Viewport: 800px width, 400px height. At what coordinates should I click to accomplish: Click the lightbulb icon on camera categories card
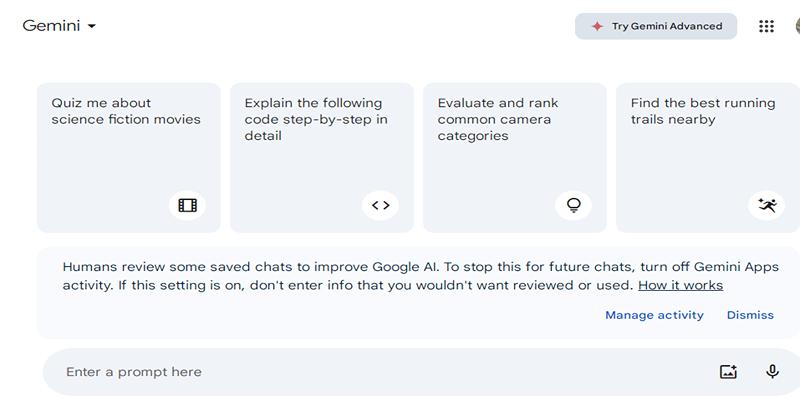573,206
